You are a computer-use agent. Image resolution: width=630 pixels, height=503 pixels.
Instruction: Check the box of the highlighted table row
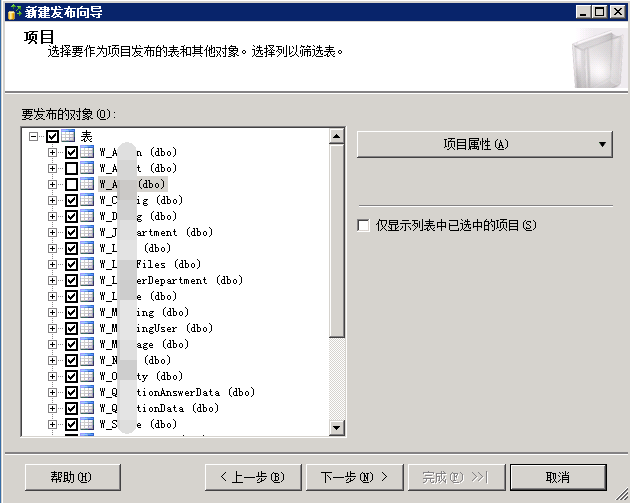(71, 184)
